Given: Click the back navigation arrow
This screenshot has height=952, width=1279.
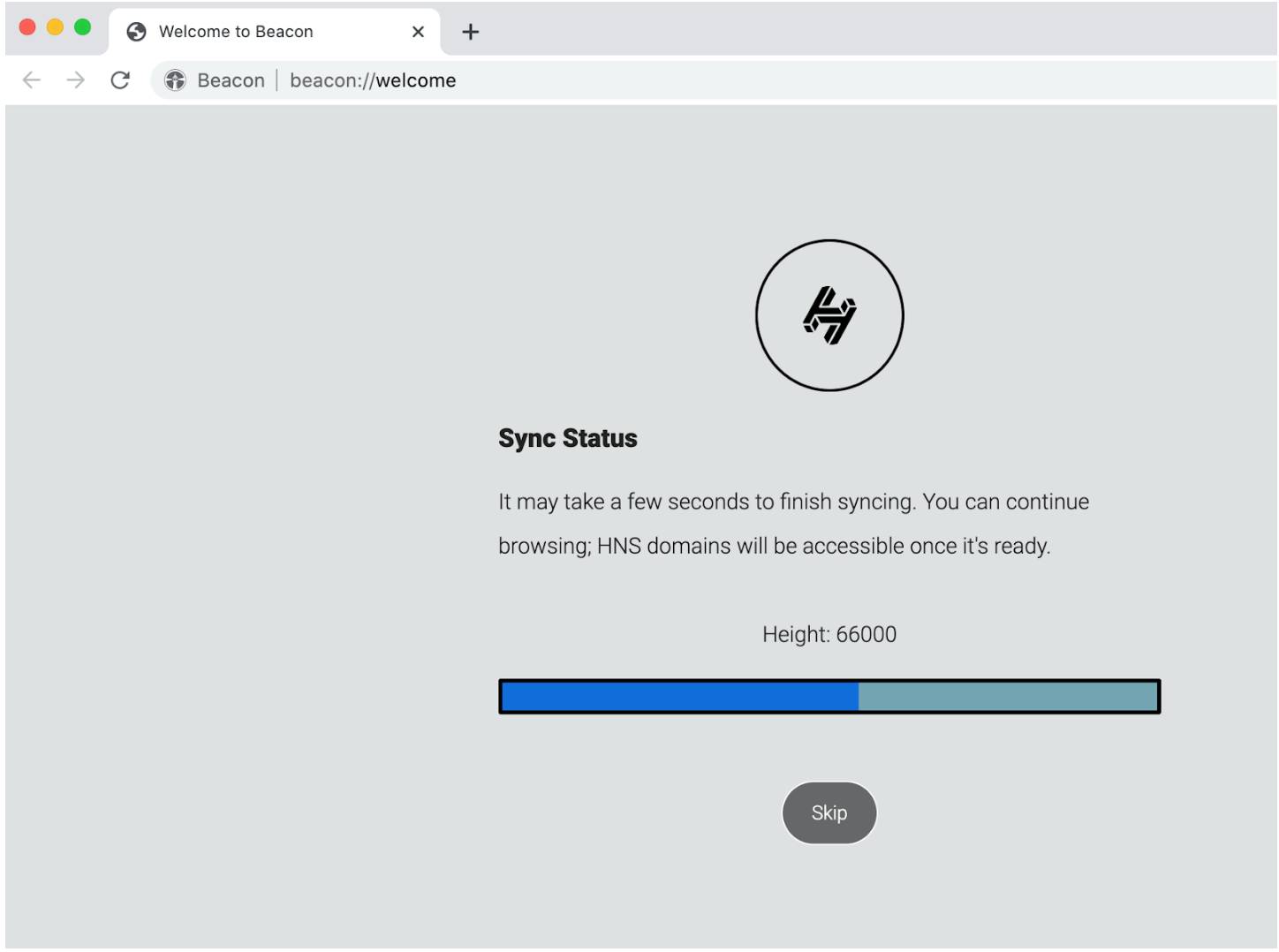Looking at the screenshot, I should (x=32, y=79).
